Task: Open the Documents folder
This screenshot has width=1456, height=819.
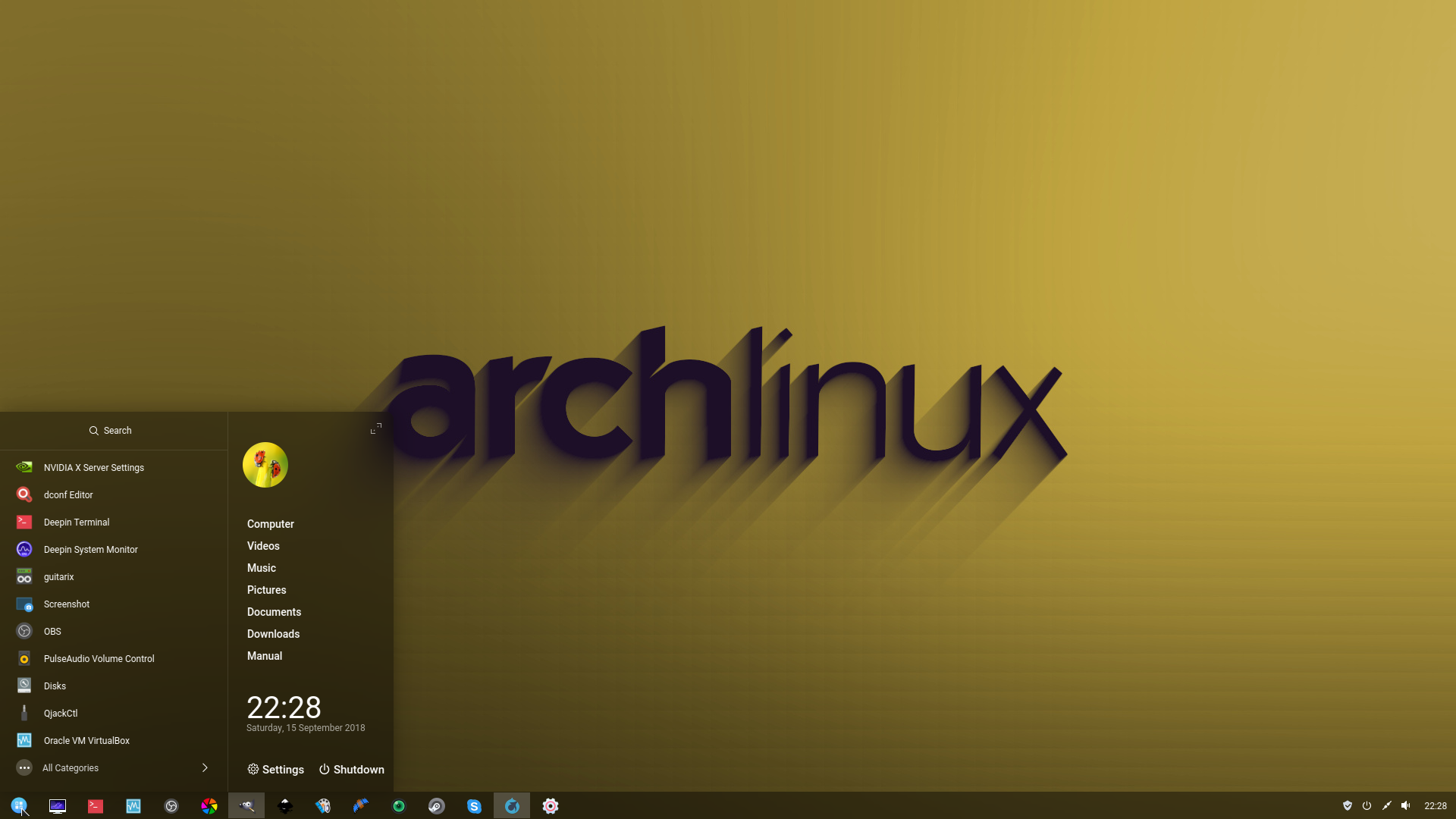Action: point(274,612)
